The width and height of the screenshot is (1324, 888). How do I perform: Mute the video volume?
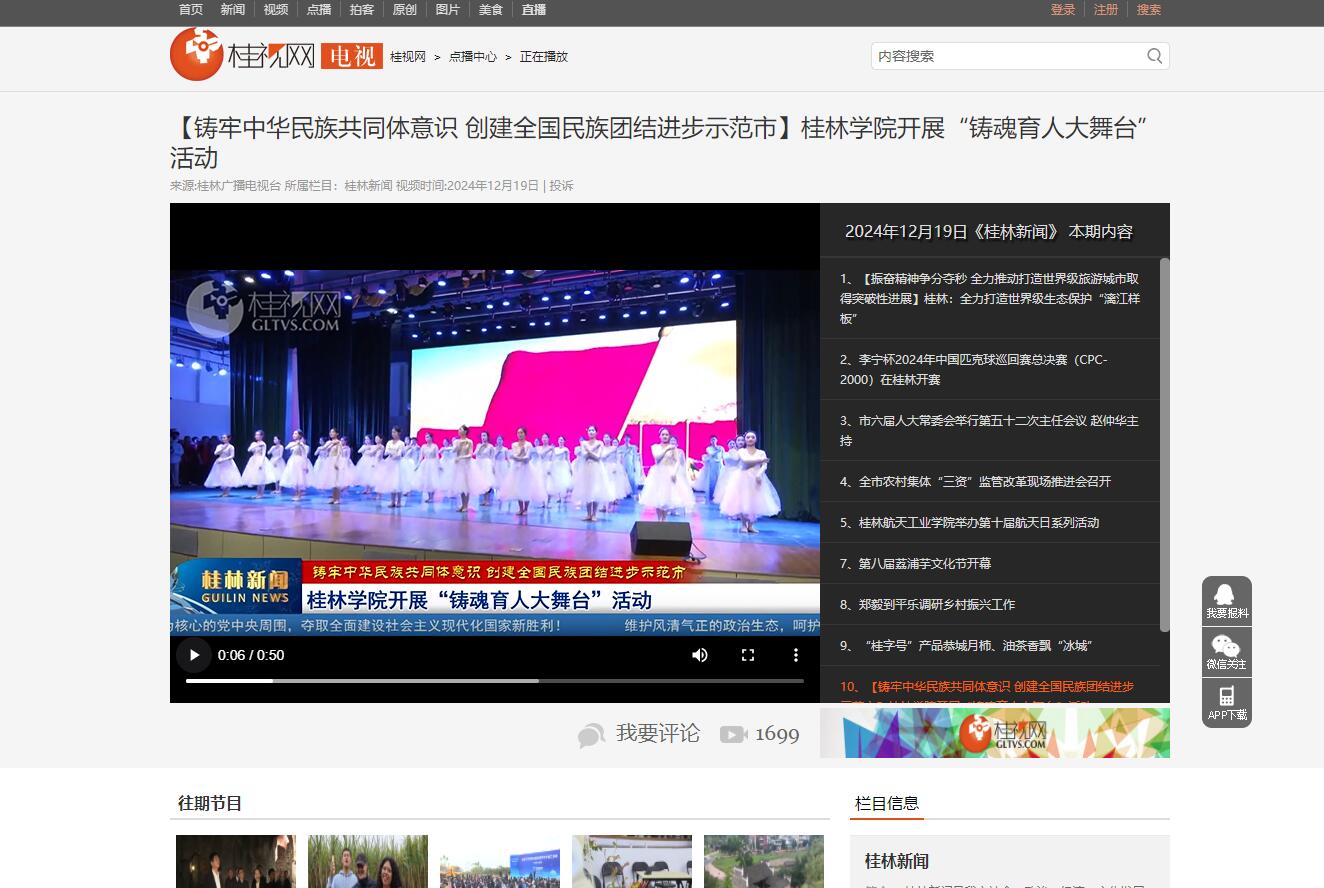point(700,655)
